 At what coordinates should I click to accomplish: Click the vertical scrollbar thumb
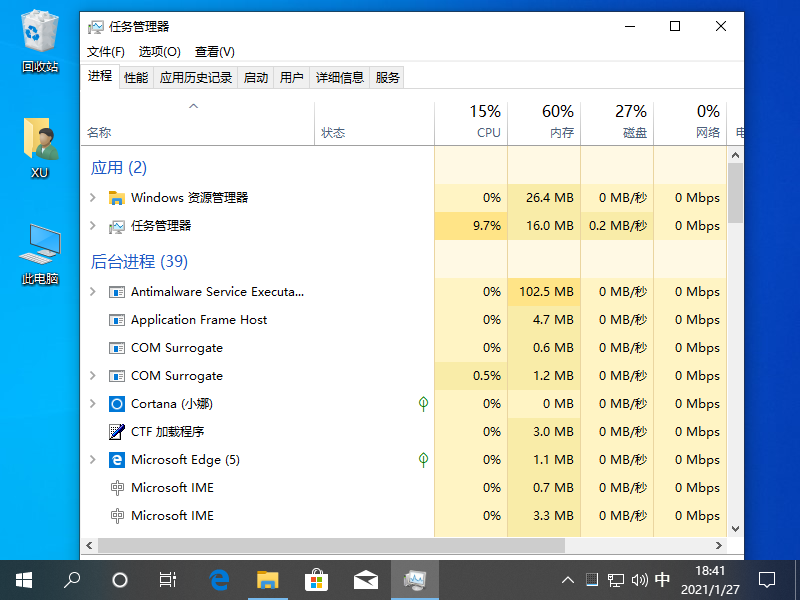tap(735, 193)
